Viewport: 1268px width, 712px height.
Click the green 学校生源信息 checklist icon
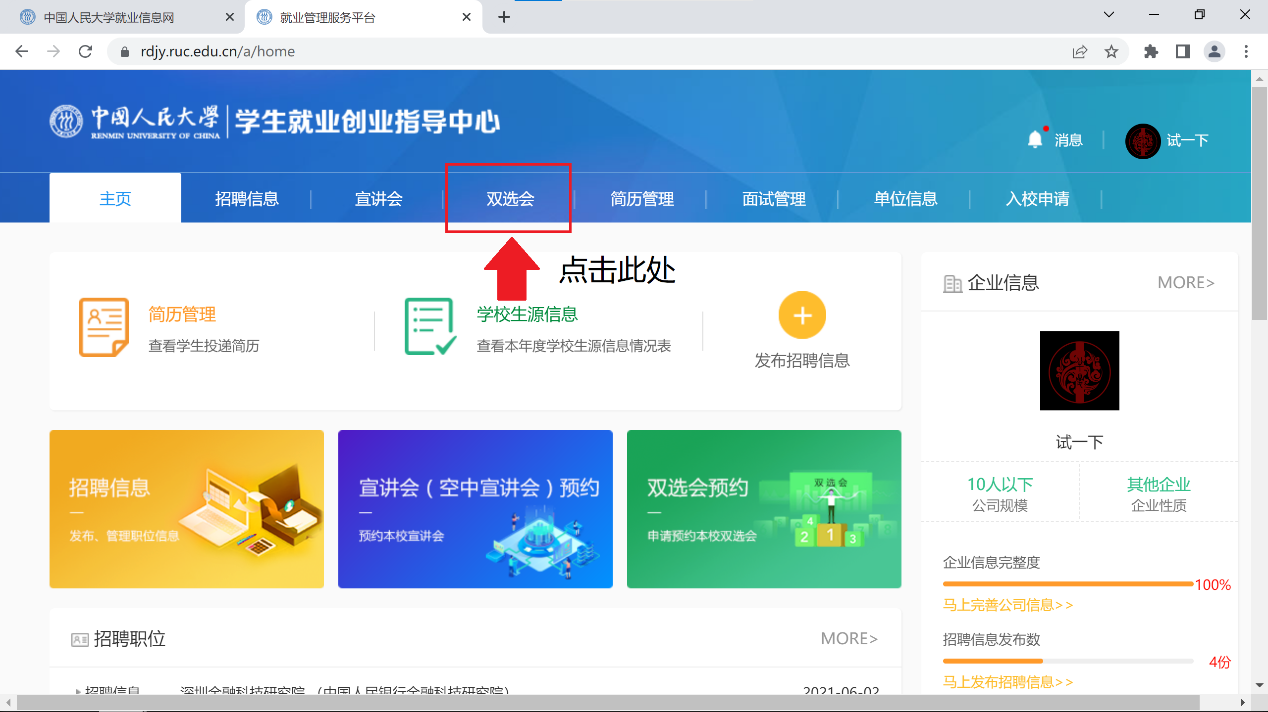pyautogui.click(x=431, y=327)
